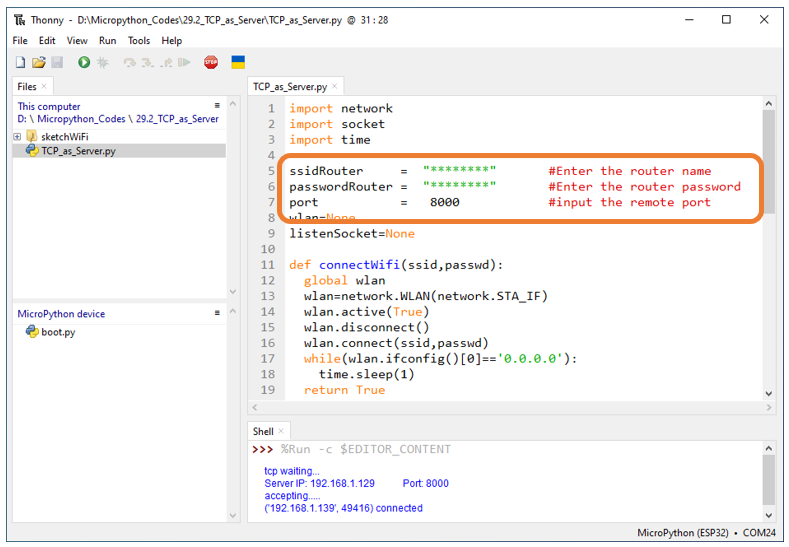Open the Tools menu
The image size is (789, 547).
[139, 40]
